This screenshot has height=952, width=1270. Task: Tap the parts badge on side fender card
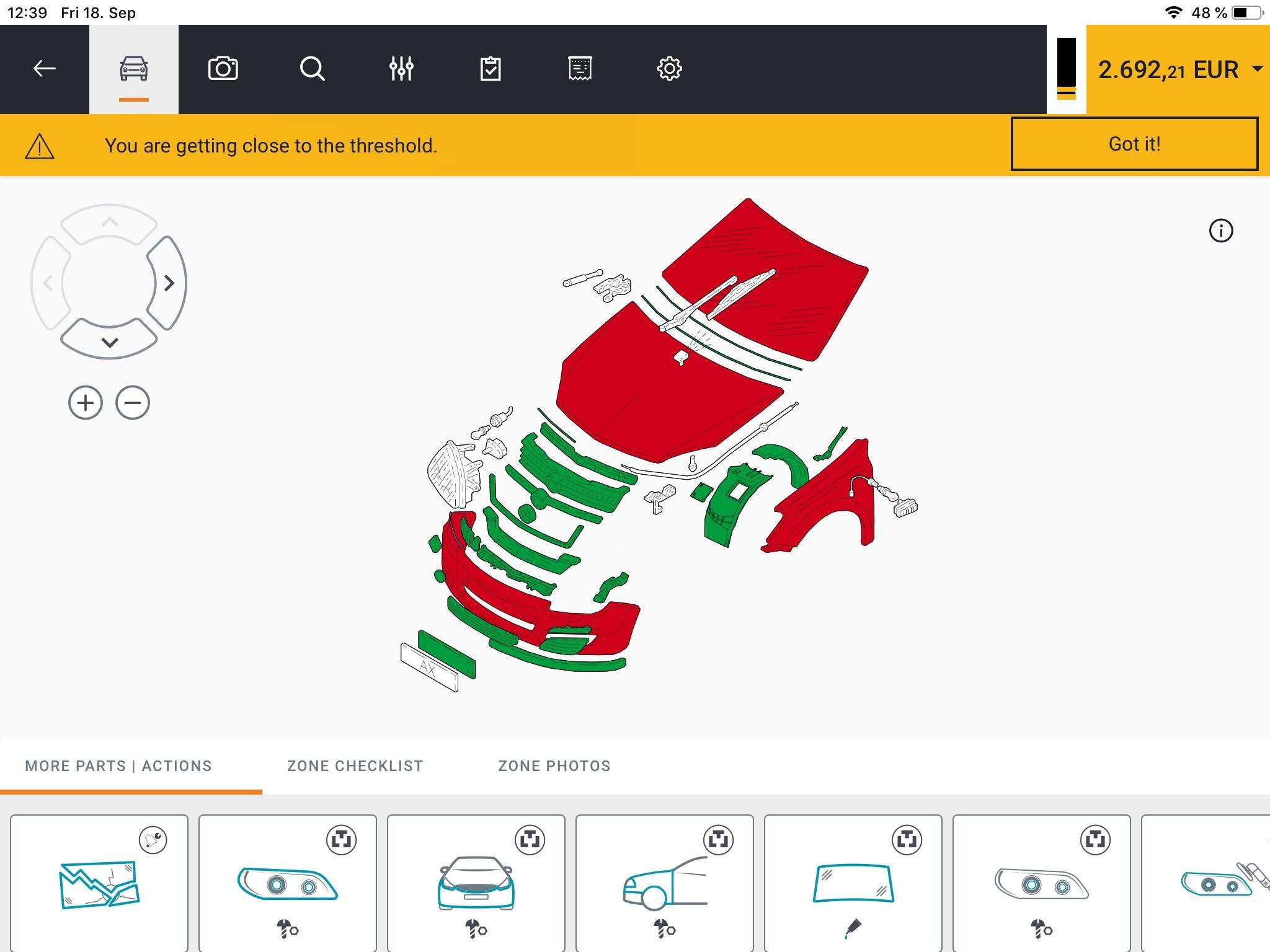[x=719, y=840]
